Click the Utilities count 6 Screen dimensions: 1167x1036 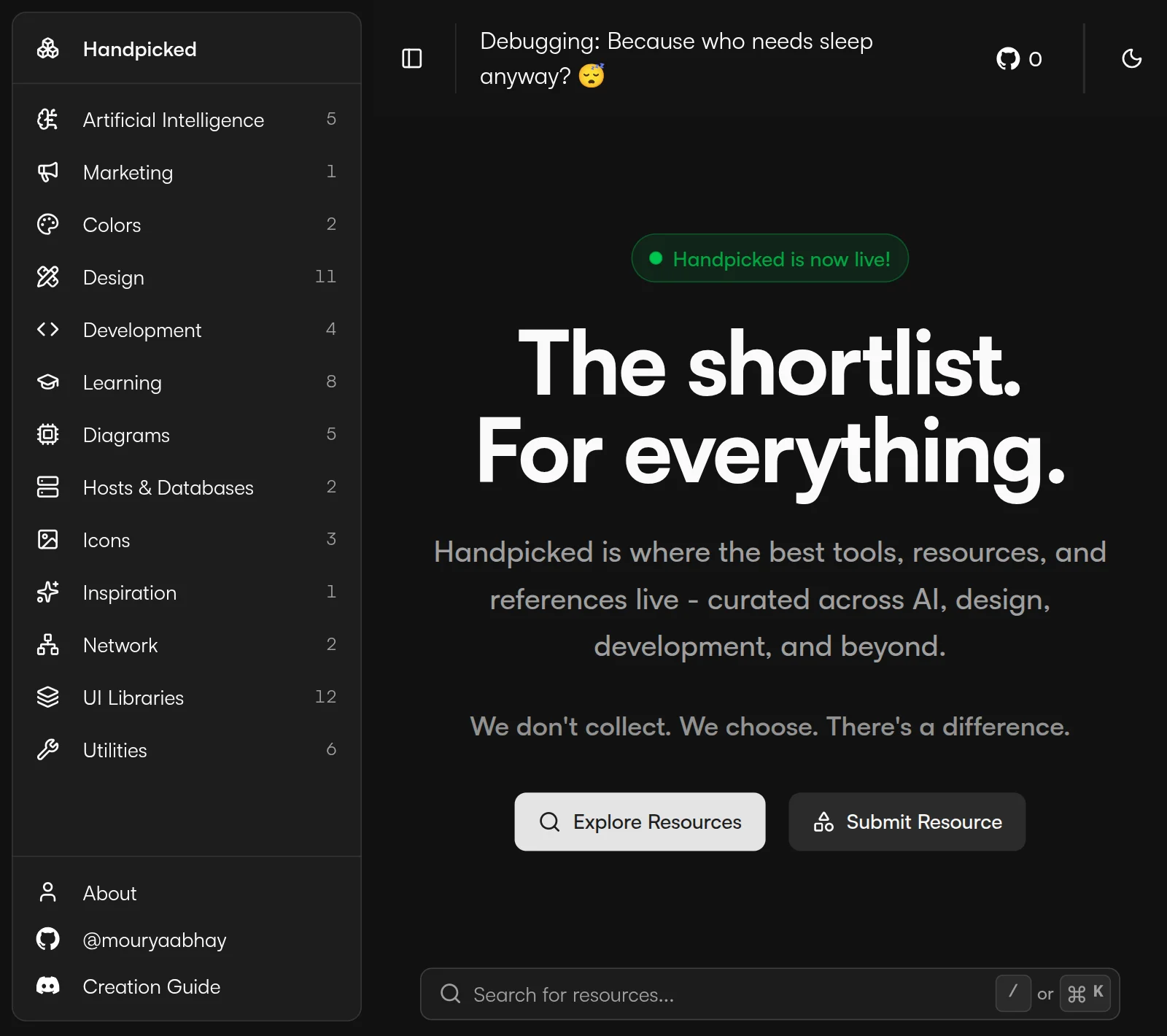point(331,749)
